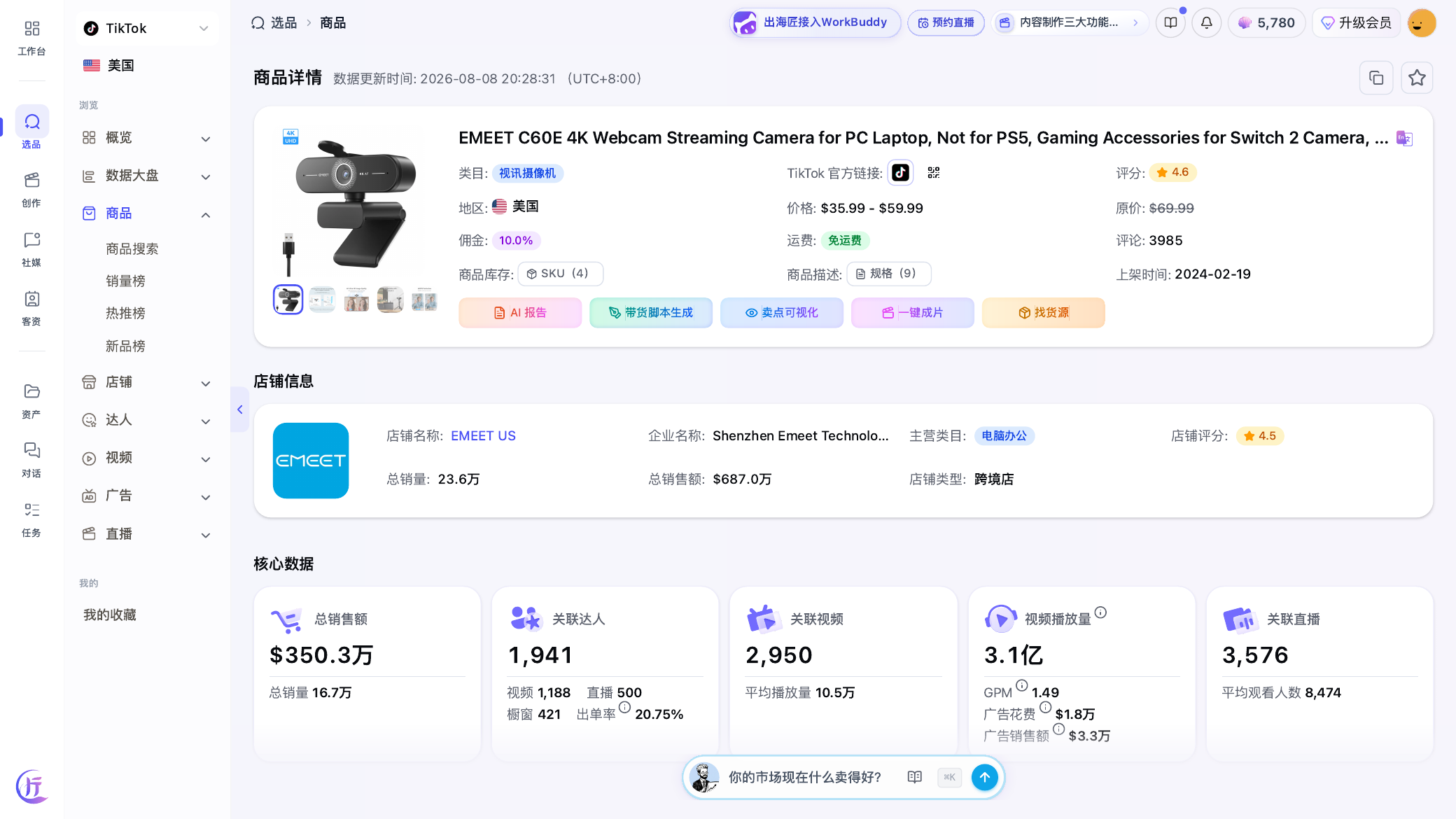Open the prompt library book icon in chat bar
The width and height of the screenshot is (1456, 819).
pyautogui.click(x=915, y=777)
